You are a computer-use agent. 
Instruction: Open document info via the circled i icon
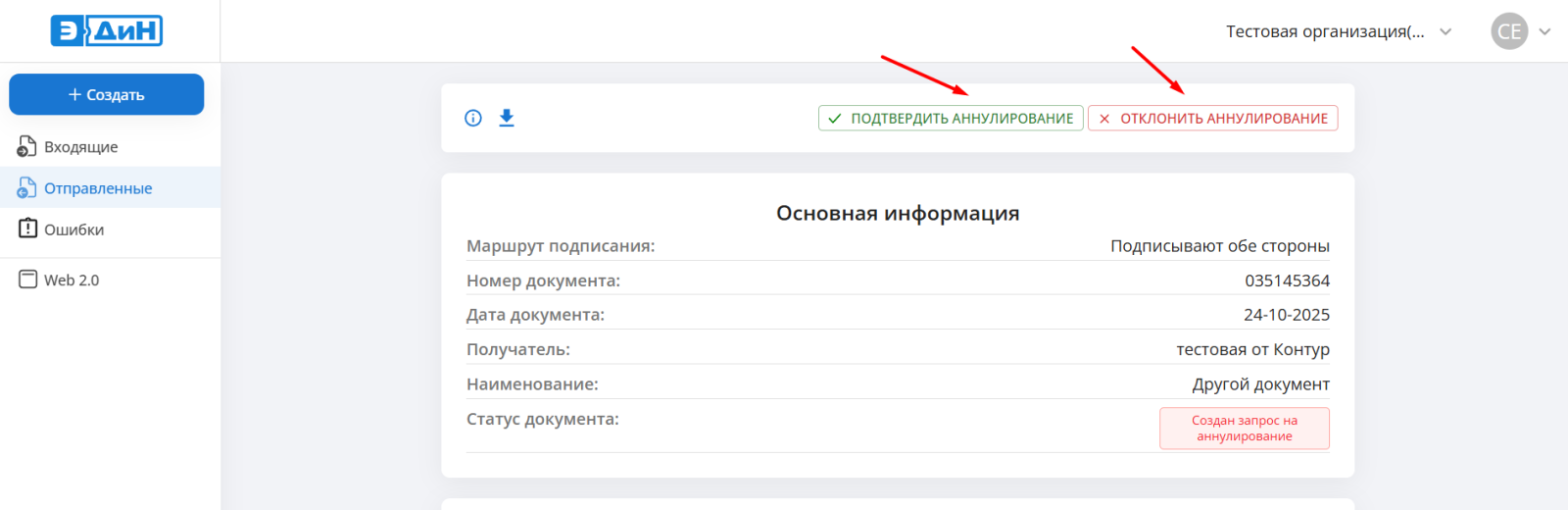coord(473,119)
